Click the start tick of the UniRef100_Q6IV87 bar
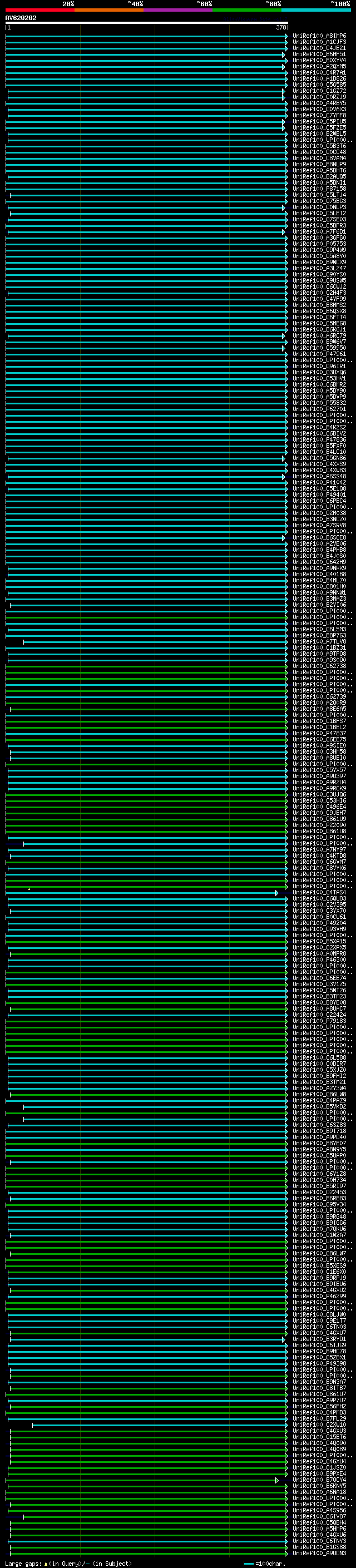The width and height of the screenshot is (356, 1568). tap(24, 1517)
